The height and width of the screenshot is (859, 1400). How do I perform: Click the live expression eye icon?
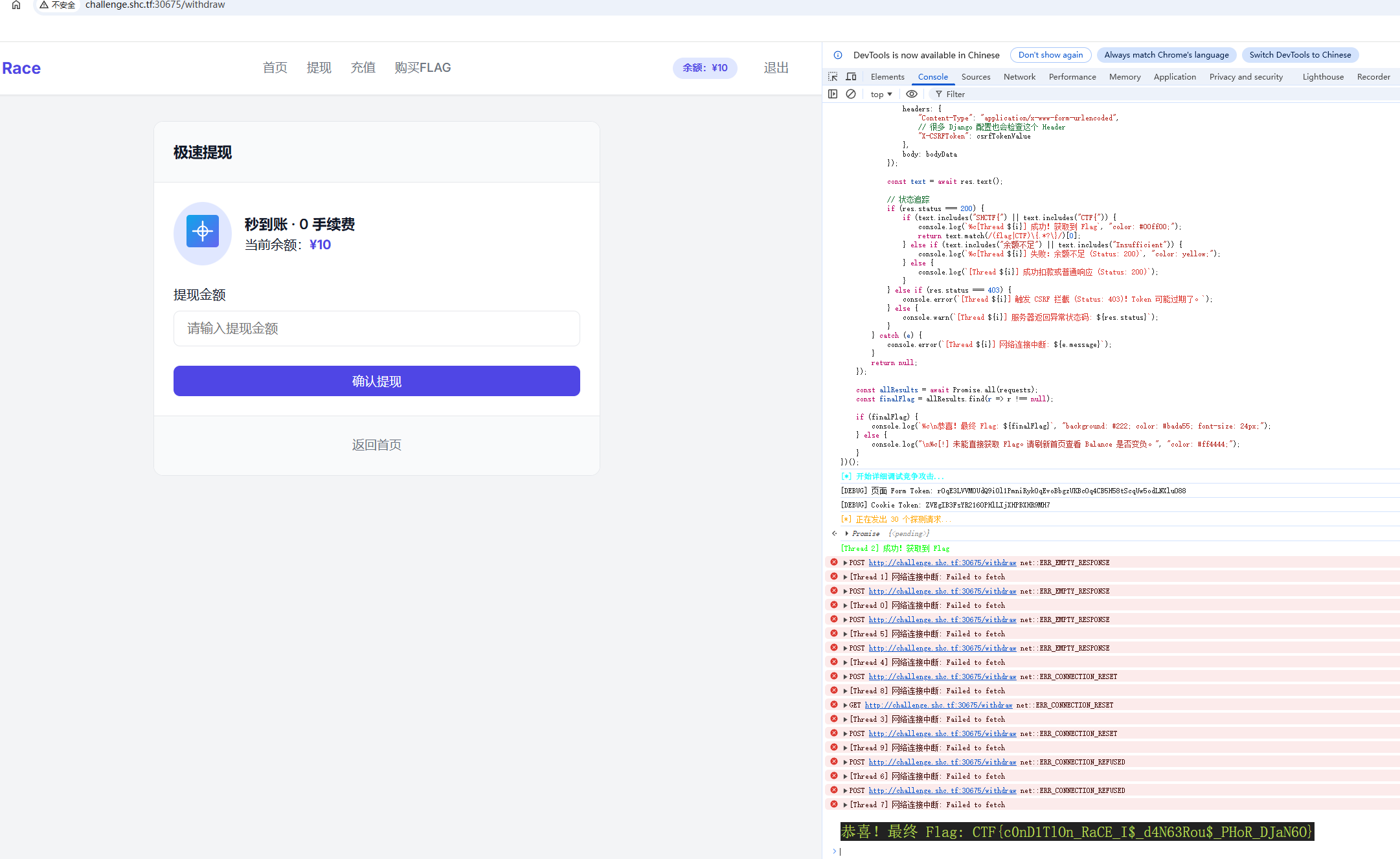tap(912, 94)
